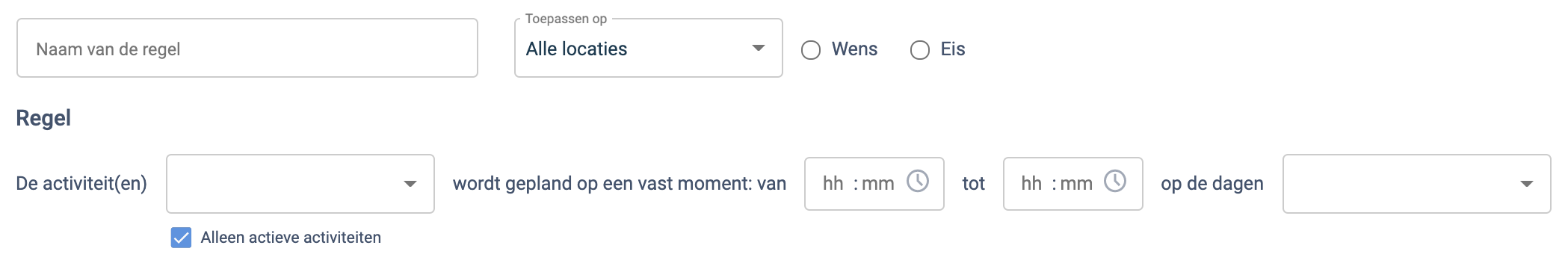Viewport: 1568px width, 269px height.
Task: Uncheck Alleen actieve activiteiten checkbox
Action: pyautogui.click(x=181, y=238)
